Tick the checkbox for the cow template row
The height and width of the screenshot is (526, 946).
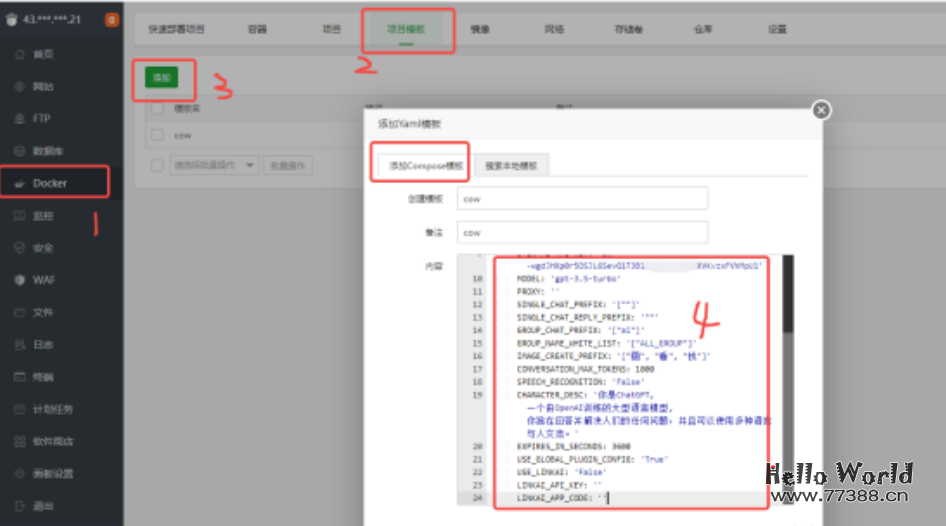157,135
